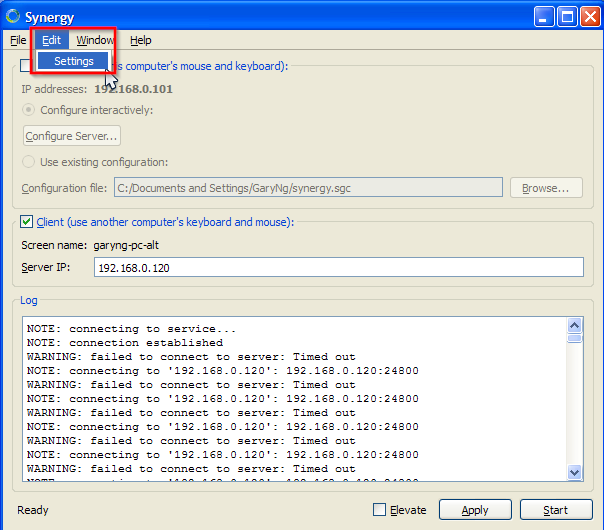Click the Apply button
This screenshot has height=530, width=604.
click(475, 510)
